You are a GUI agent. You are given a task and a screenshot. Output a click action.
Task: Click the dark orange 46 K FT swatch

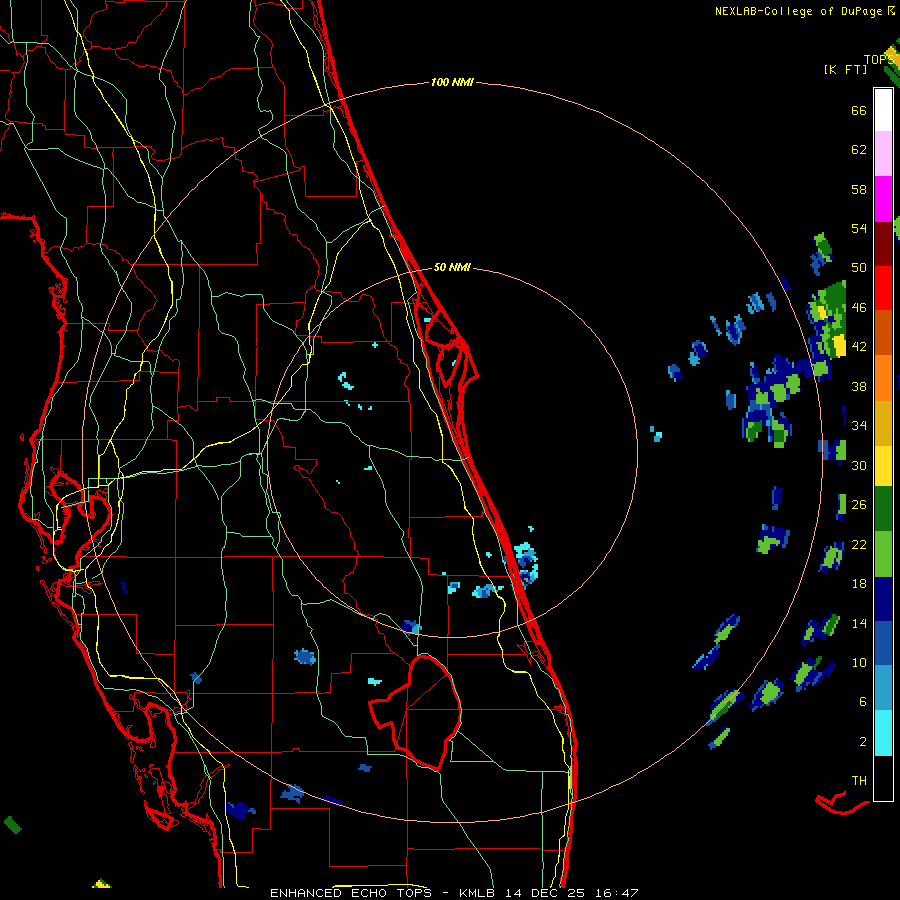point(883,332)
